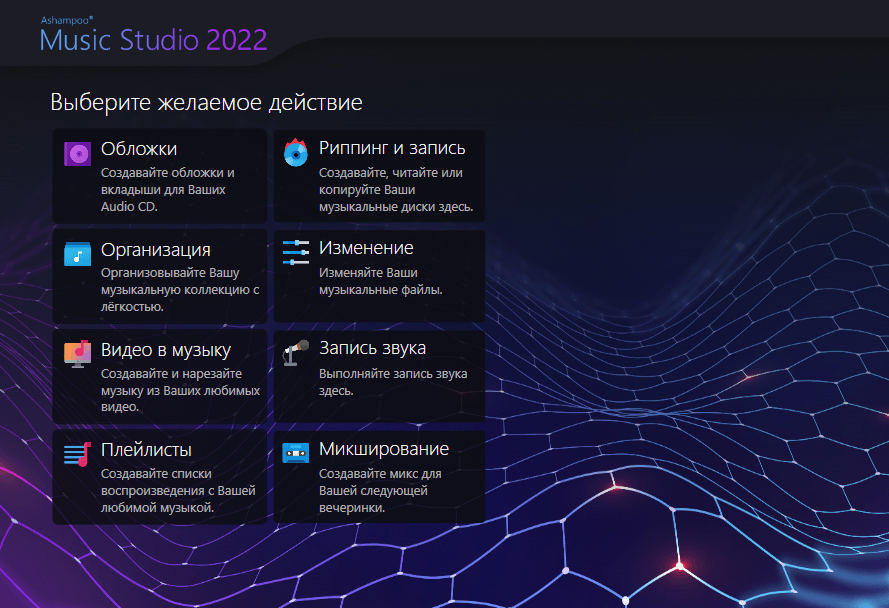Click text 'Выполняйте запись звука здесь.'
Viewport: 889px width, 608px height.
[x=393, y=382]
